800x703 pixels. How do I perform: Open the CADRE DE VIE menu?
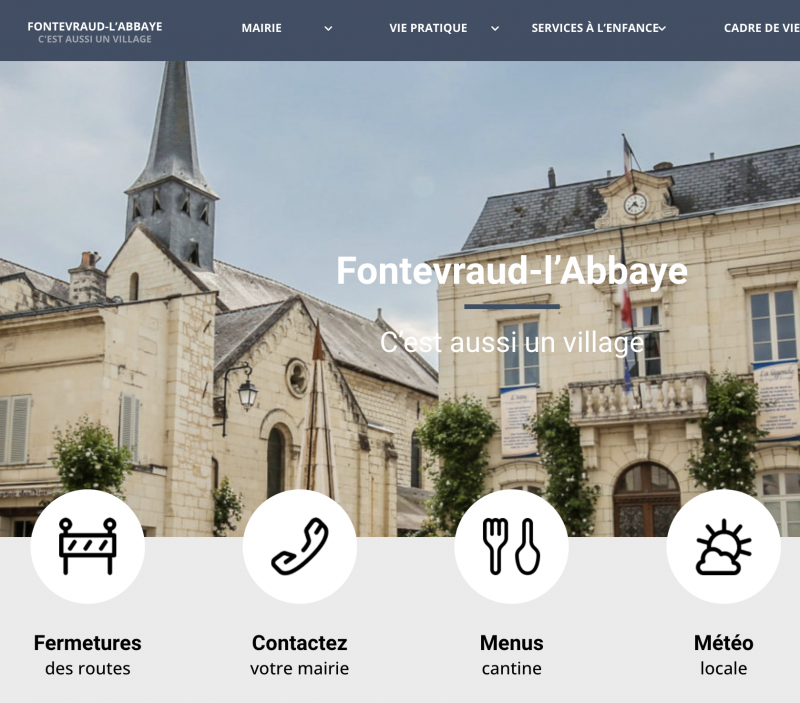tap(762, 28)
